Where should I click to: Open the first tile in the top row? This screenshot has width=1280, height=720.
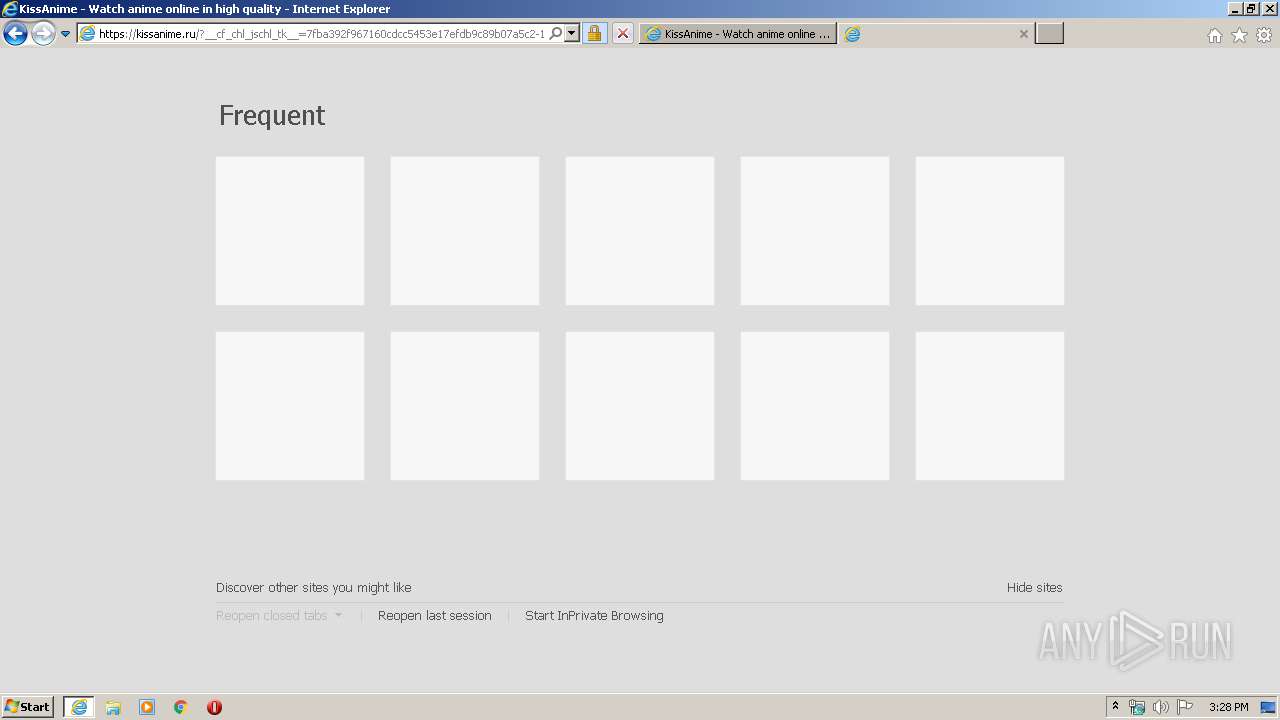290,231
